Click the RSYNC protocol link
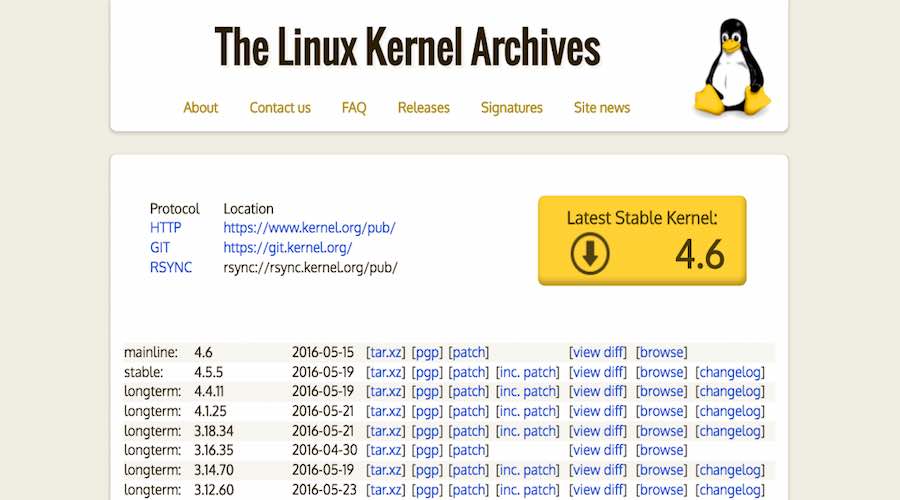Screen dimensions: 900x500 pyautogui.click(x=171, y=268)
